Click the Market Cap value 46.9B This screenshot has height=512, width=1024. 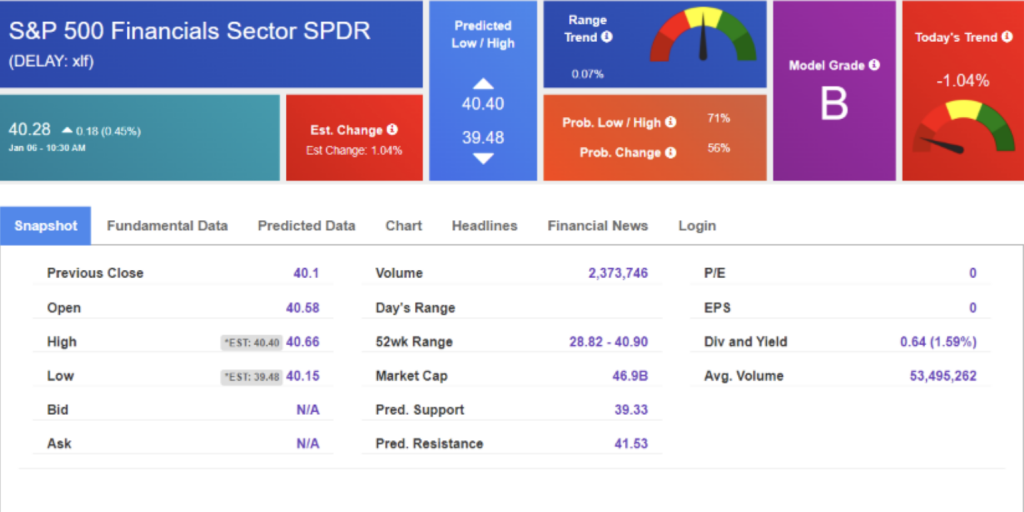pyautogui.click(x=631, y=376)
